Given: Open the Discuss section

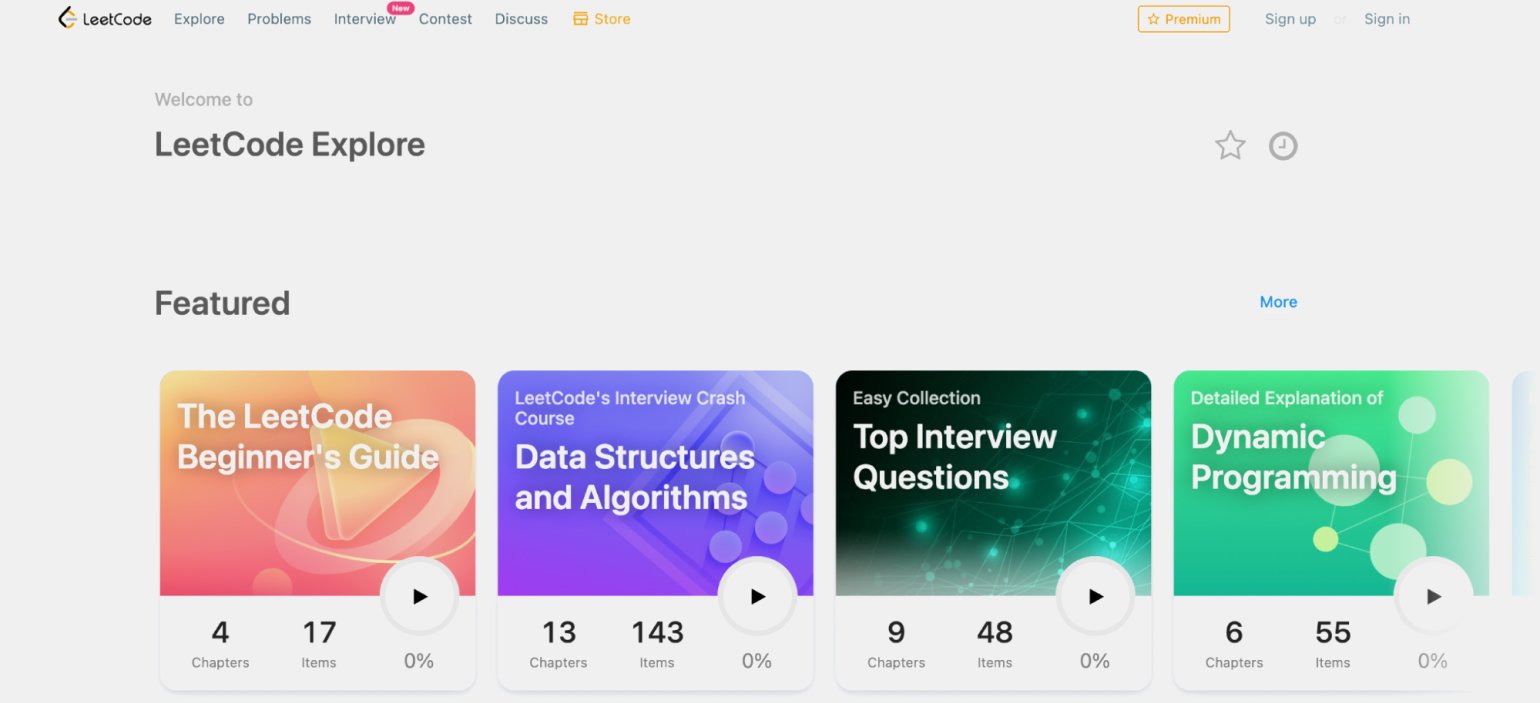Looking at the screenshot, I should click(x=521, y=19).
